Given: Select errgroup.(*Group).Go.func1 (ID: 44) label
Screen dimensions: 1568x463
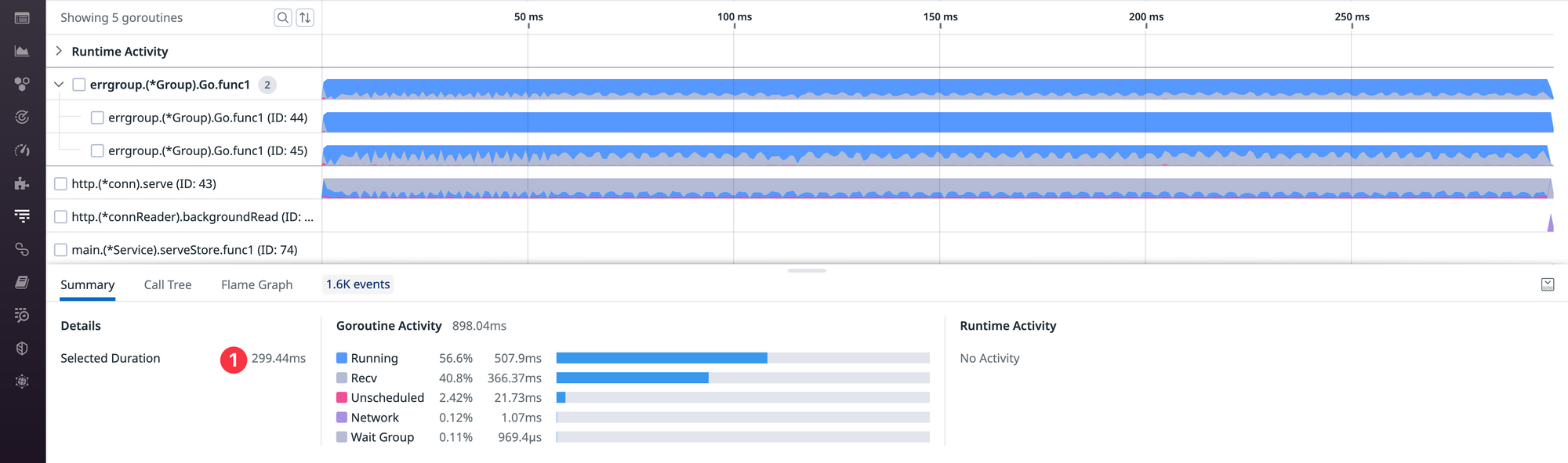Looking at the screenshot, I should (208, 118).
